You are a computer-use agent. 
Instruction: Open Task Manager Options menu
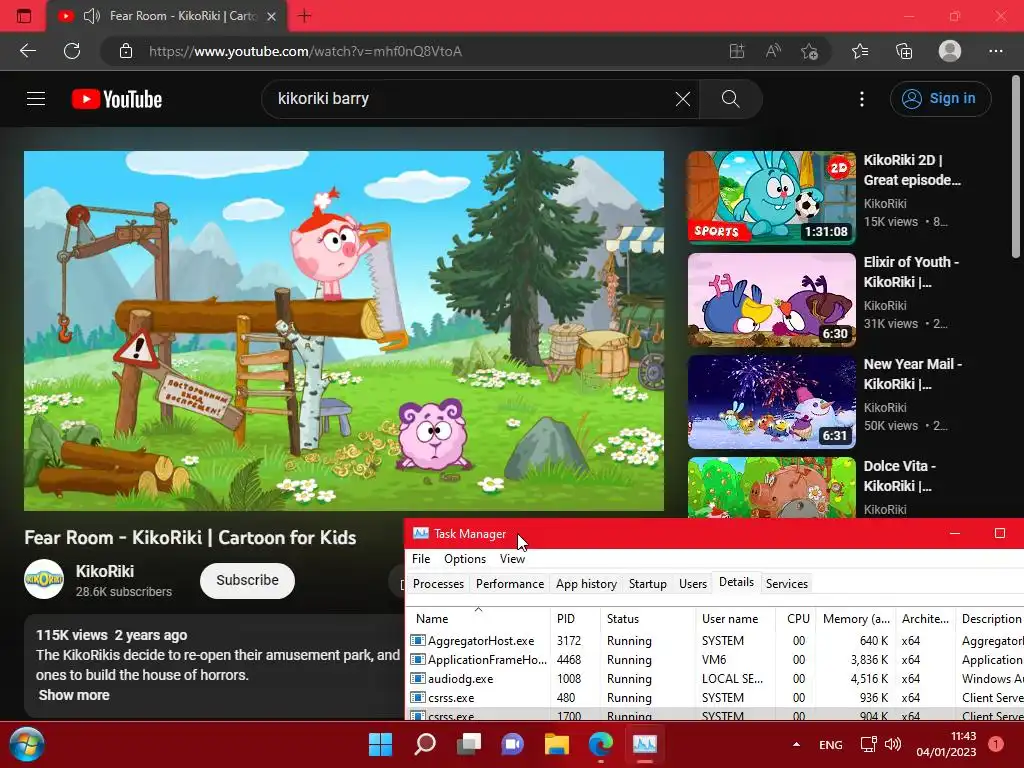tap(465, 559)
